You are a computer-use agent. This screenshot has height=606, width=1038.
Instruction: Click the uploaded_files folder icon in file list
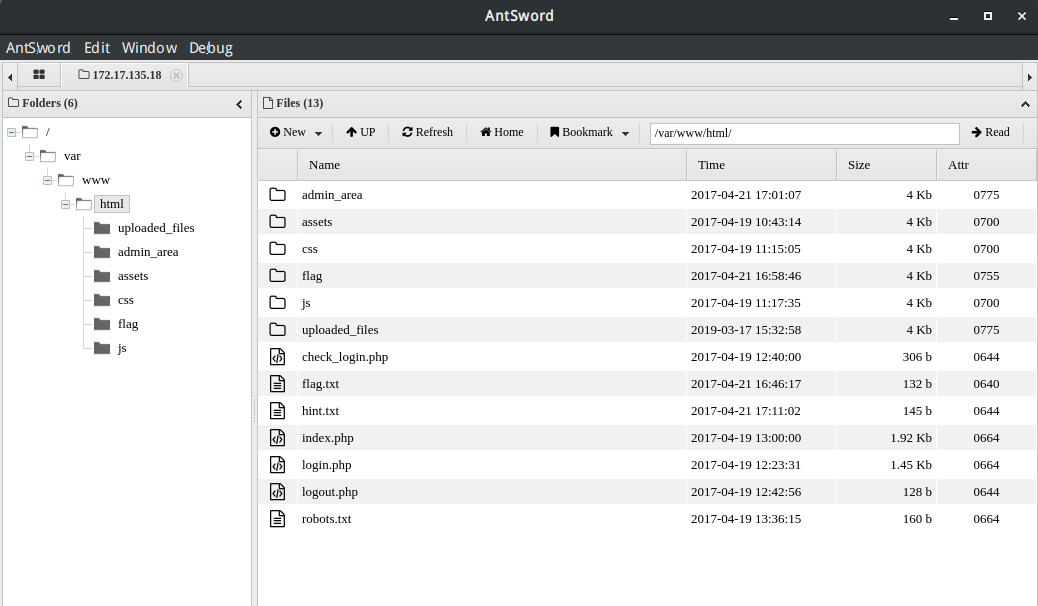(x=277, y=330)
